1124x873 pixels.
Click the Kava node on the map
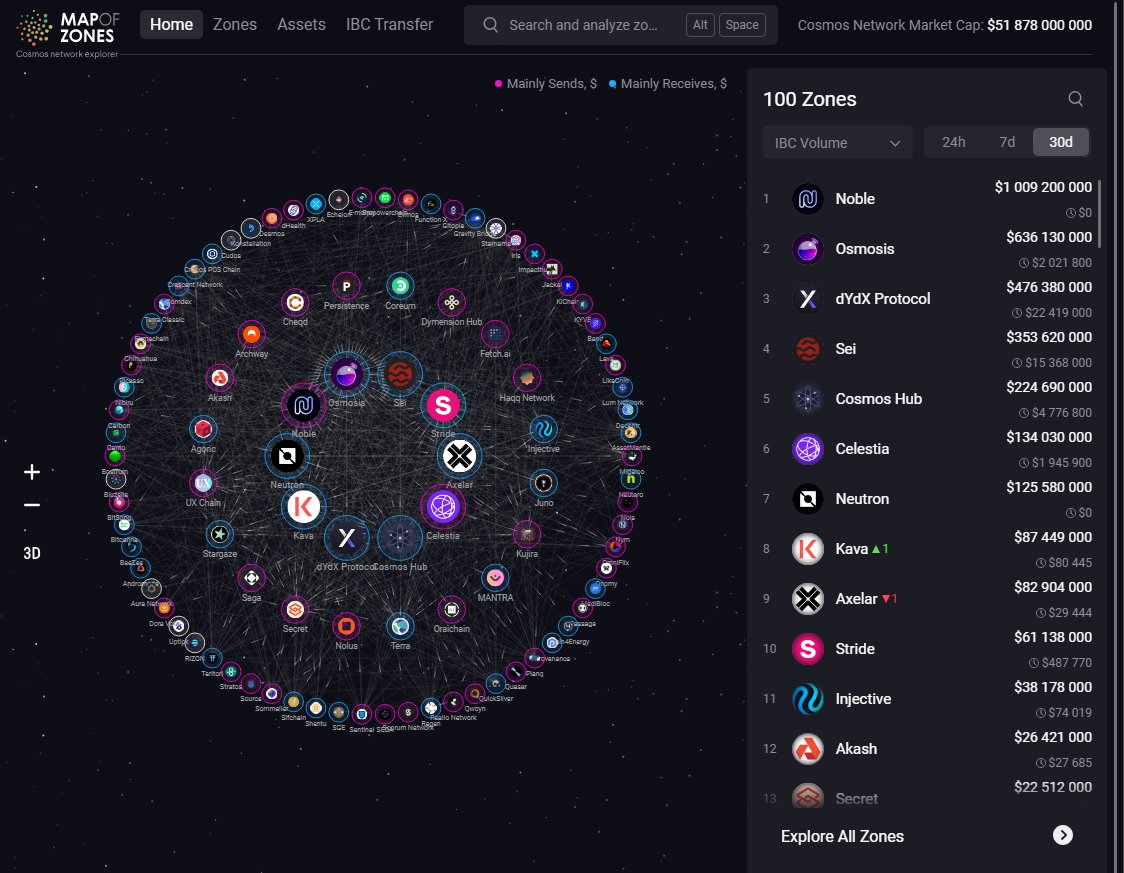tap(303, 507)
